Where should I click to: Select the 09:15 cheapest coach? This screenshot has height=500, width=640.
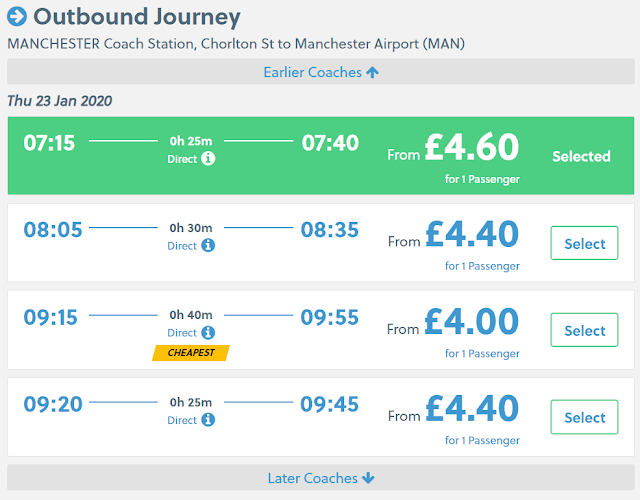tap(584, 330)
